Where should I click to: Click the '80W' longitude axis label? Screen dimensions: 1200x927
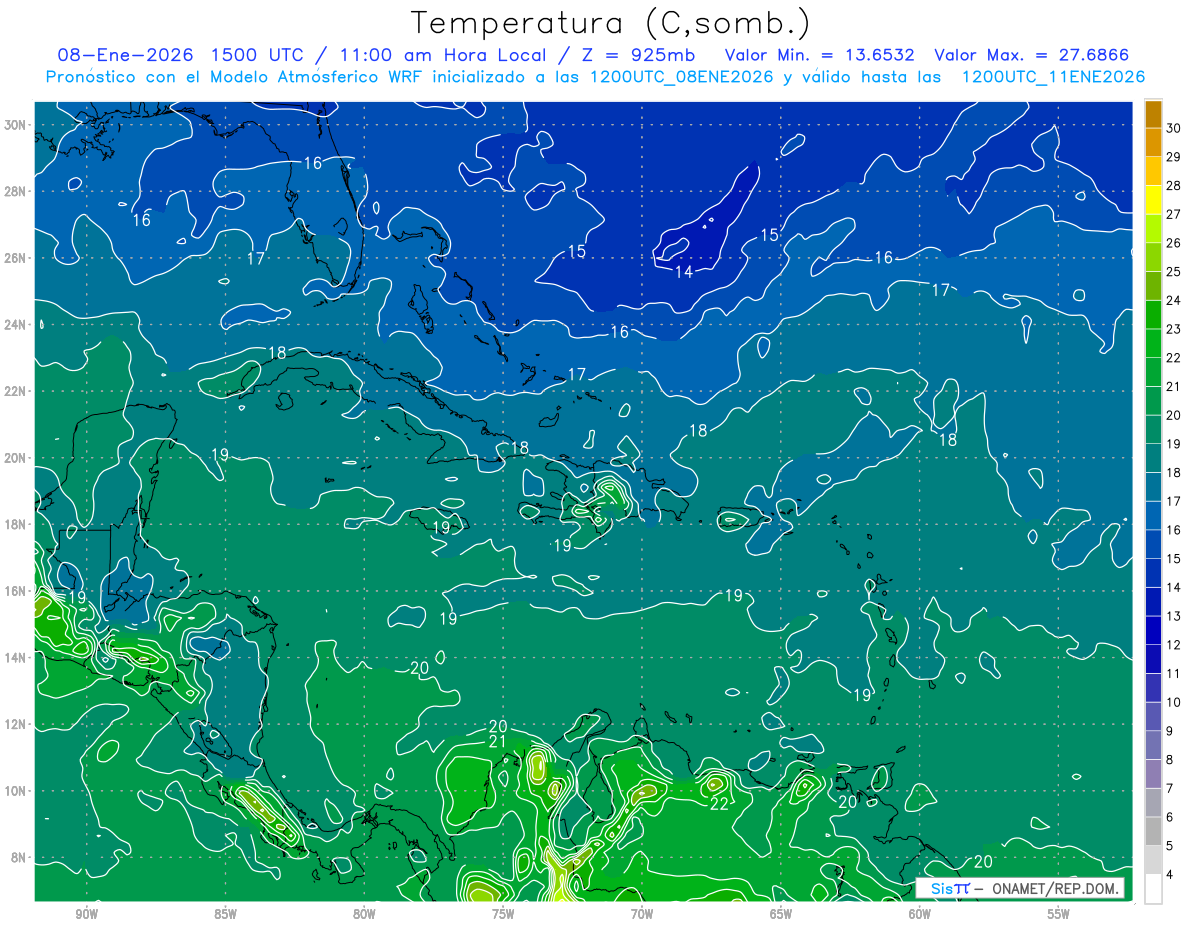coord(364,914)
